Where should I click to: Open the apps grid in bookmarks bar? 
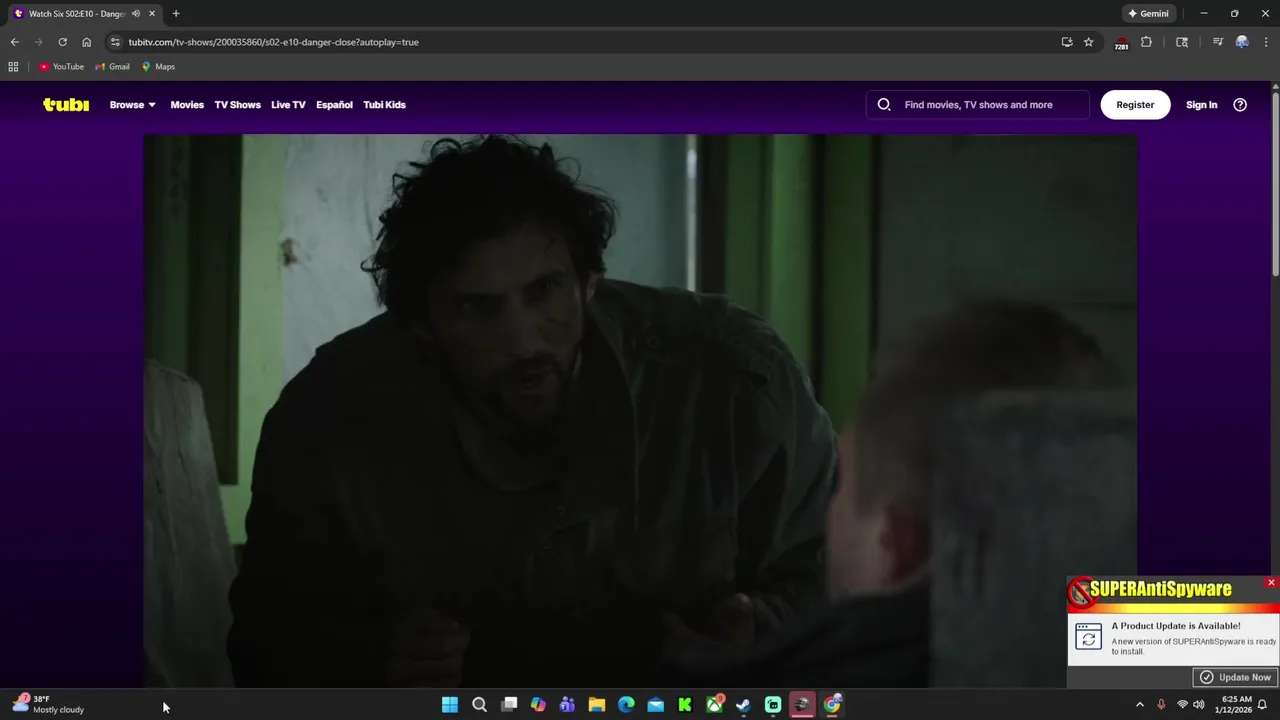pyautogui.click(x=13, y=66)
